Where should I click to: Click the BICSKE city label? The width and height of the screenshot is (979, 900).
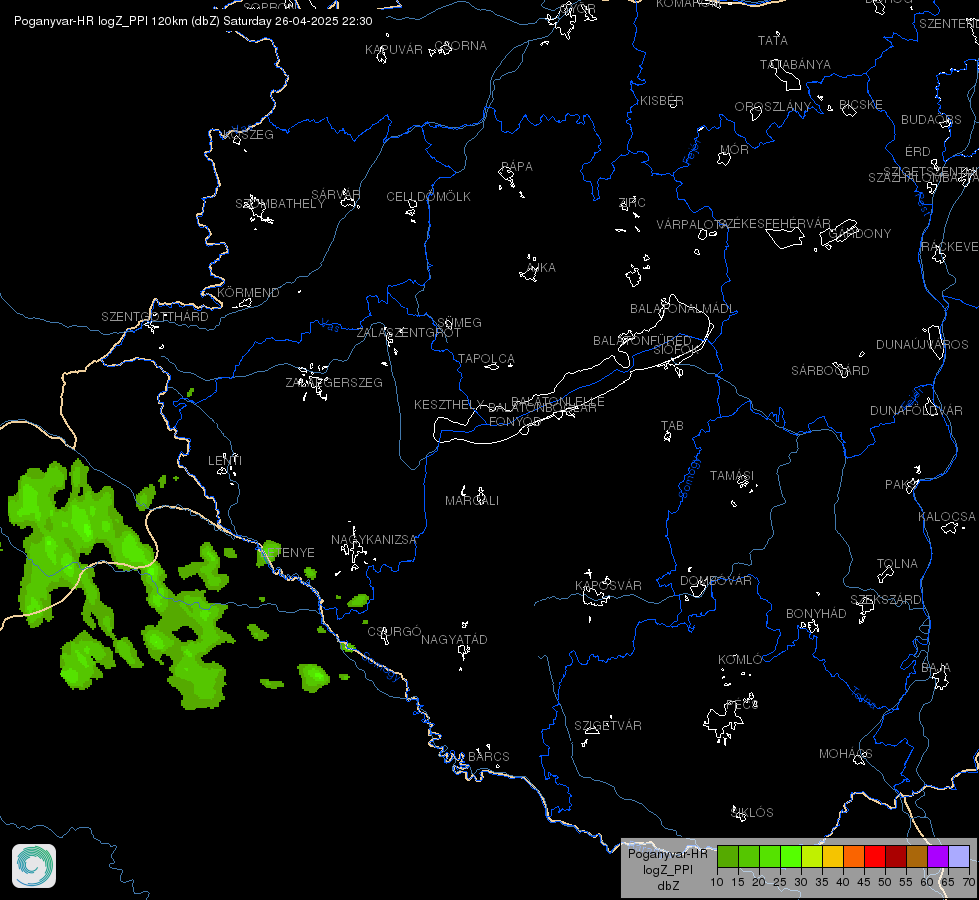861,105
